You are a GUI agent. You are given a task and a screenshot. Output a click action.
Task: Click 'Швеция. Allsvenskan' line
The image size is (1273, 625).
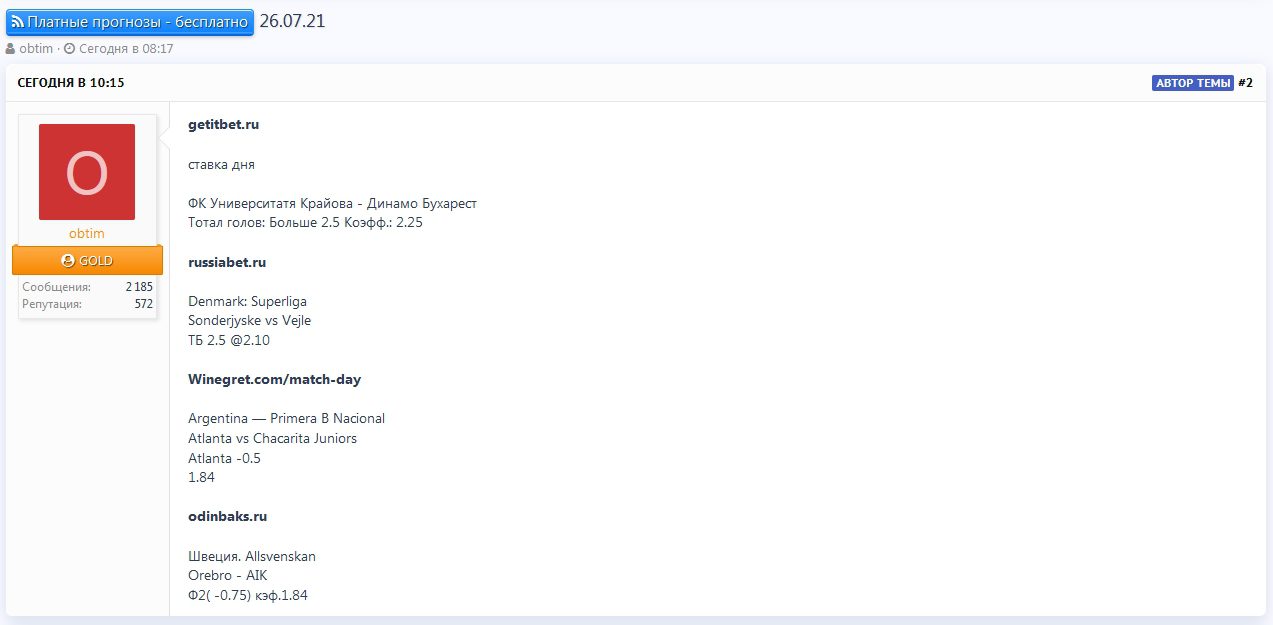click(x=252, y=556)
